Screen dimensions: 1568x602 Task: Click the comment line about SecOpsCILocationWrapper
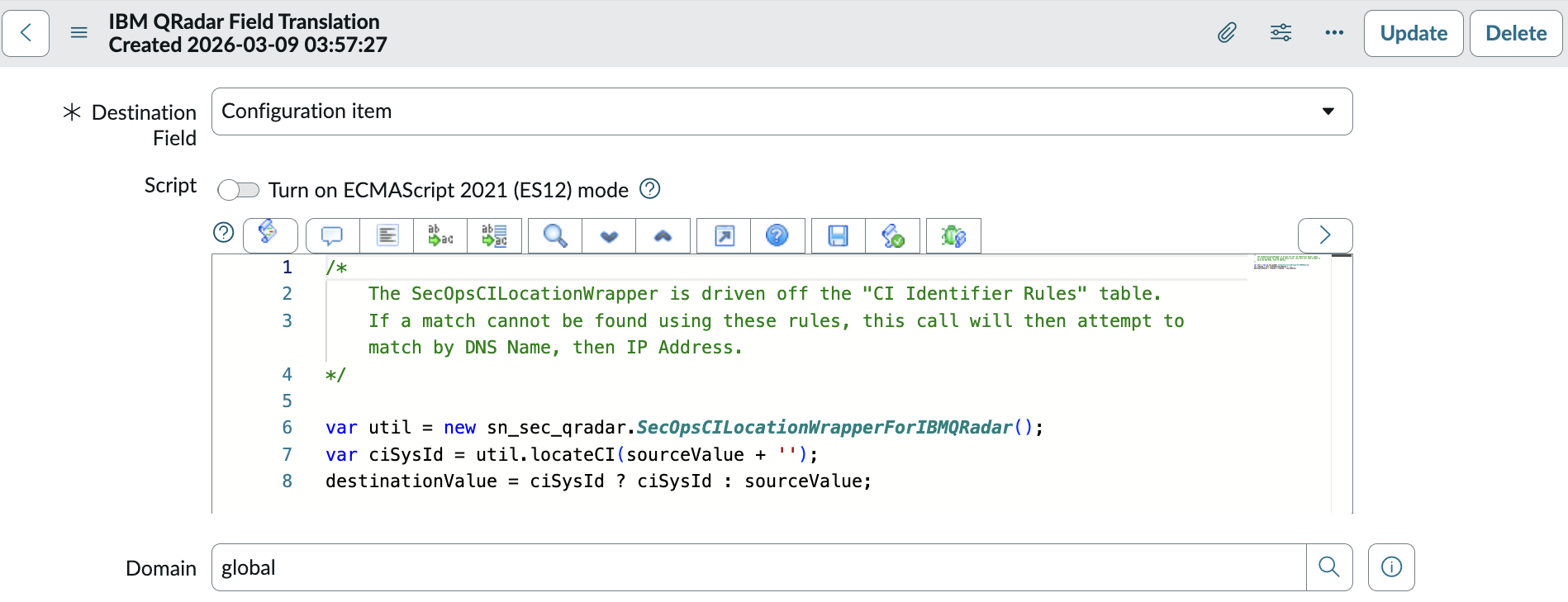[x=764, y=294]
